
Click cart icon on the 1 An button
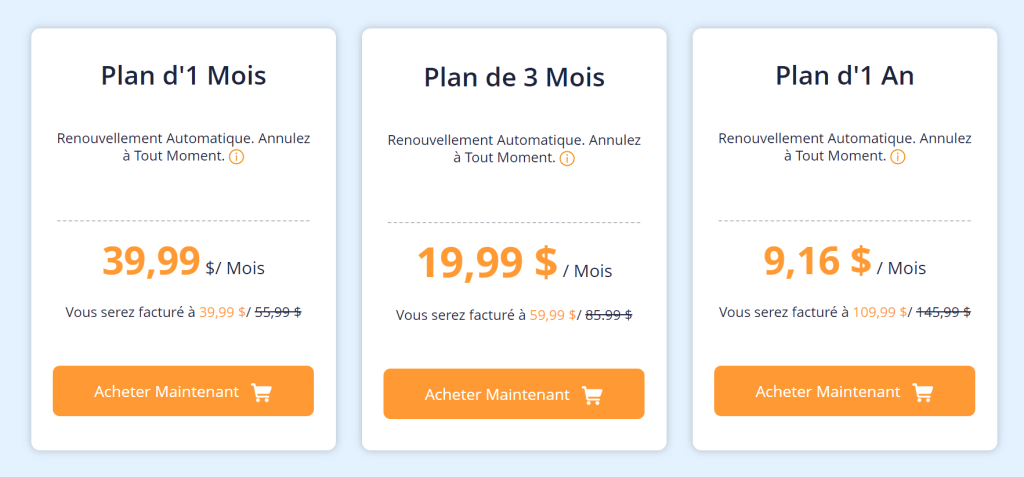923,392
